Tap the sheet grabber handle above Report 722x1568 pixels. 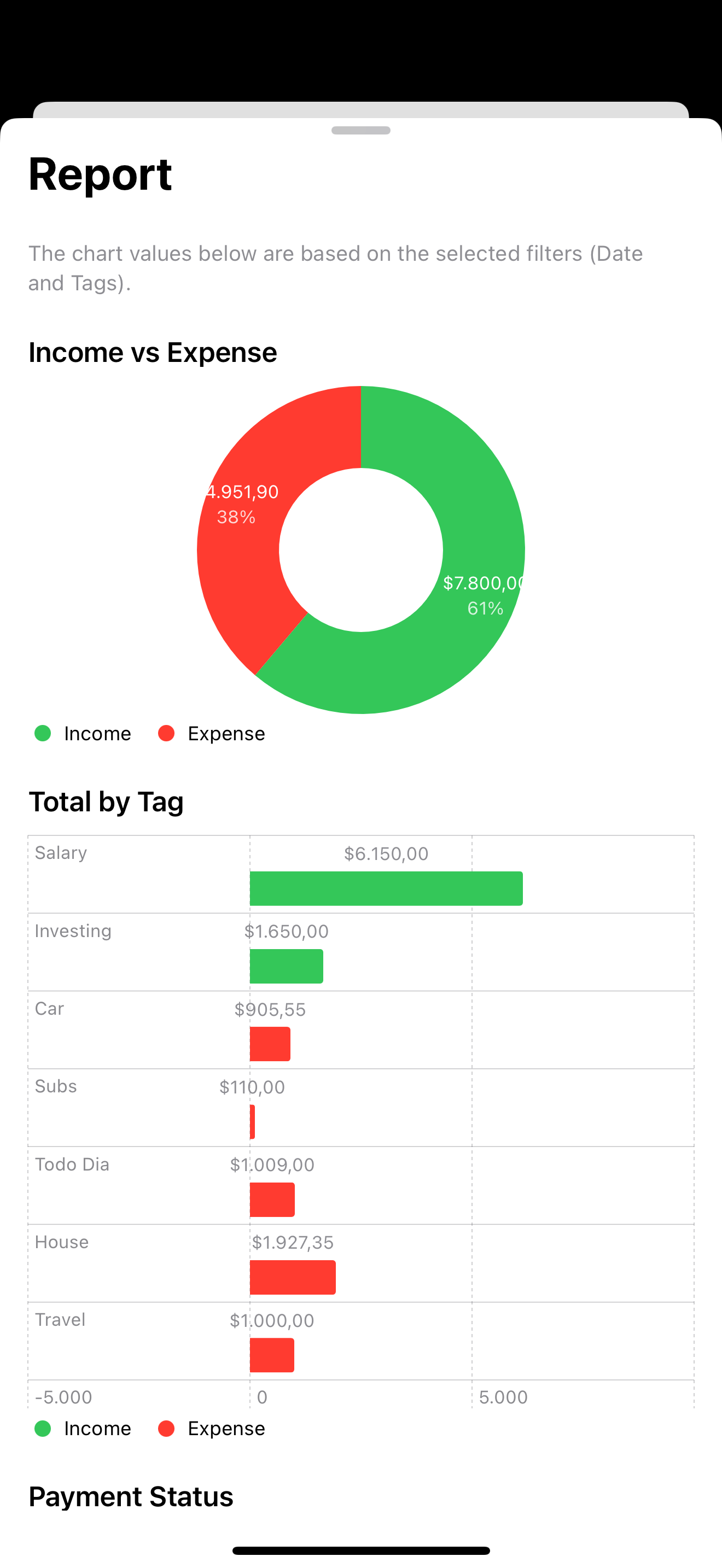point(361,130)
